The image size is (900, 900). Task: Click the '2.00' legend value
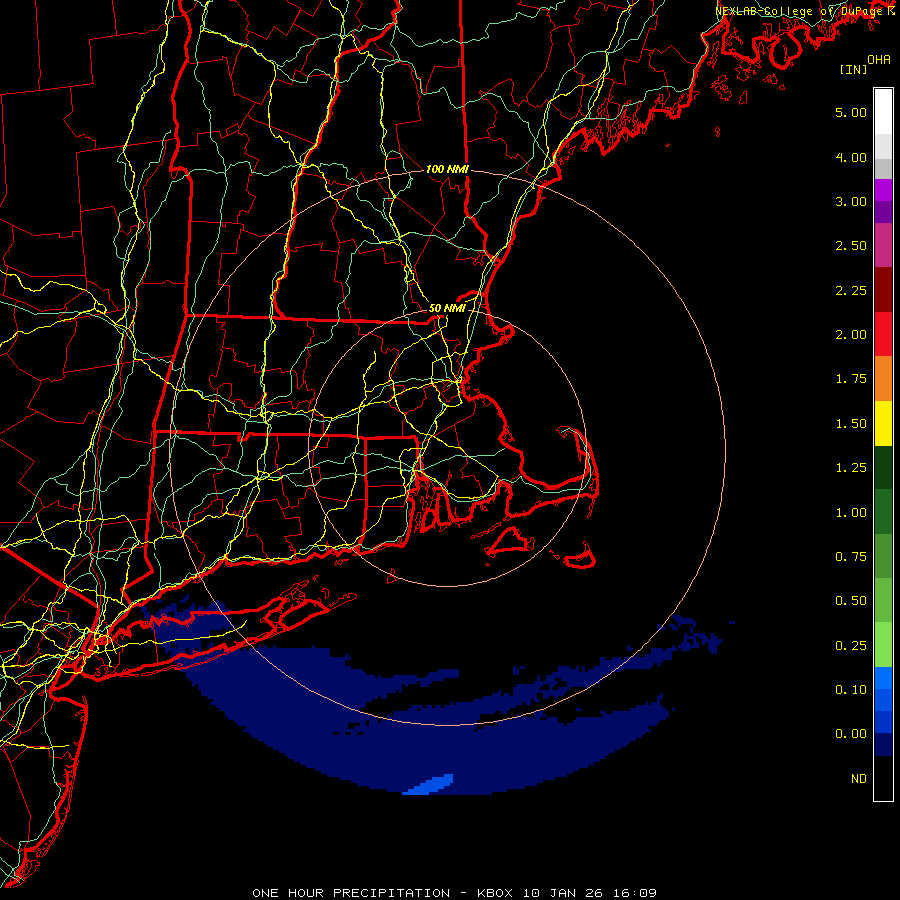point(851,335)
